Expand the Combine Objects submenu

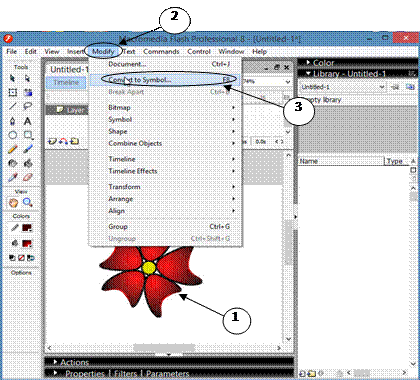(x=165, y=143)
